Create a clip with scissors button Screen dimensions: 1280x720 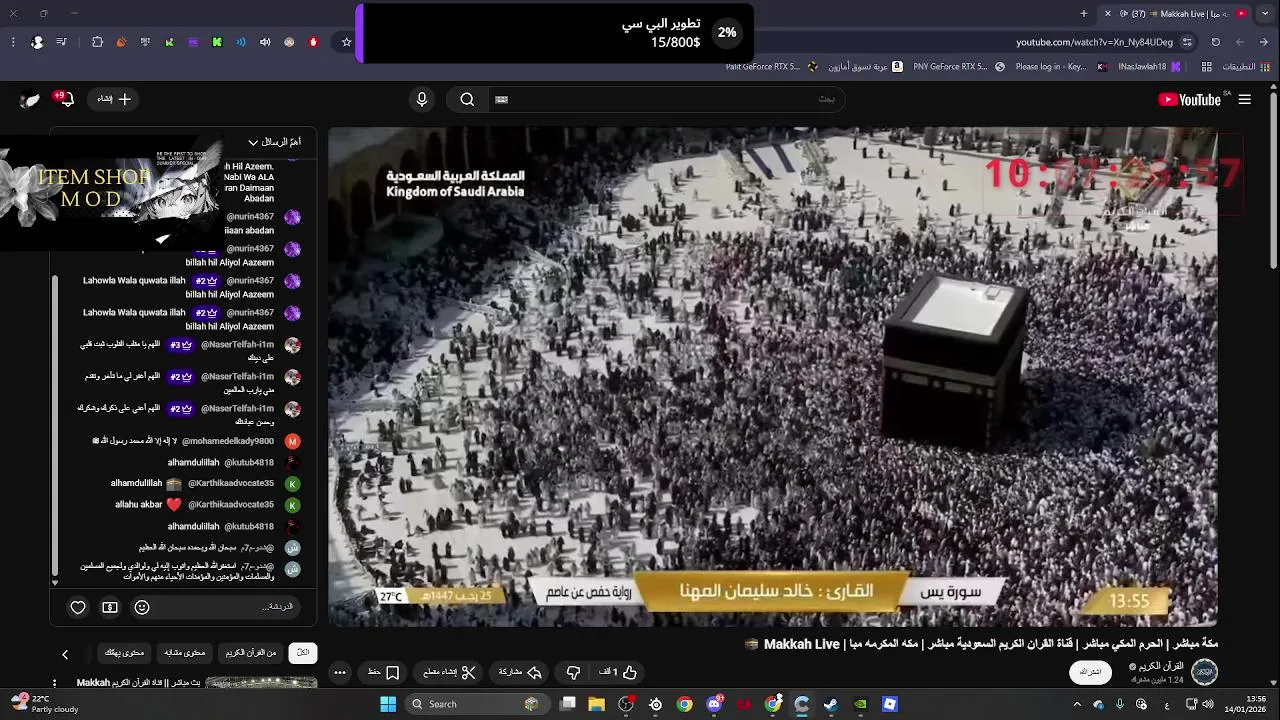(450, 672)
